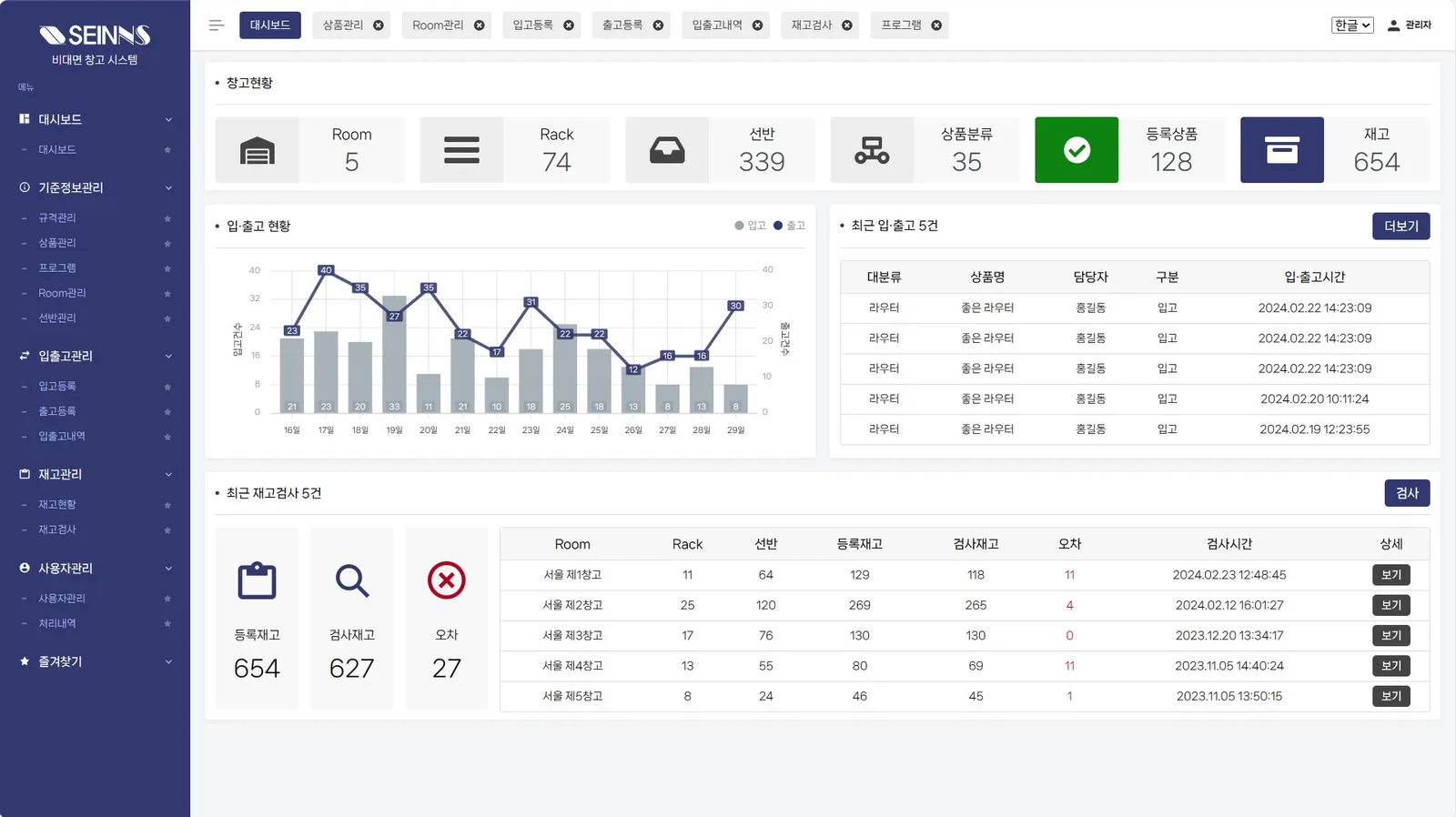Screen dimensions: 1456x817
Task: Collapse the 재고관리 sidebar section
Action: tap(168, 475)
